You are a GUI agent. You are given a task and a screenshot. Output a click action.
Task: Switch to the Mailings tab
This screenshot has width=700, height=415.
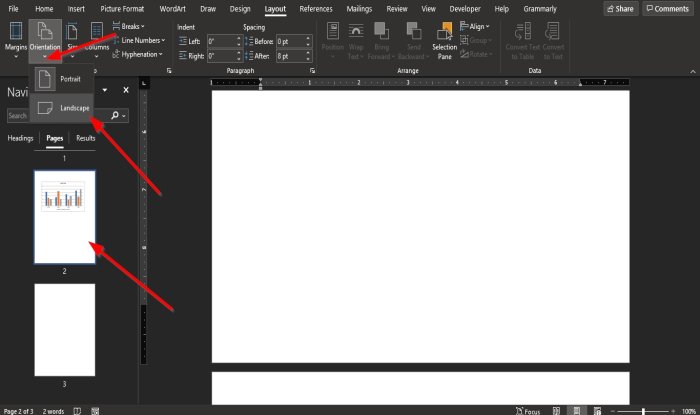[x=359, y=8]
